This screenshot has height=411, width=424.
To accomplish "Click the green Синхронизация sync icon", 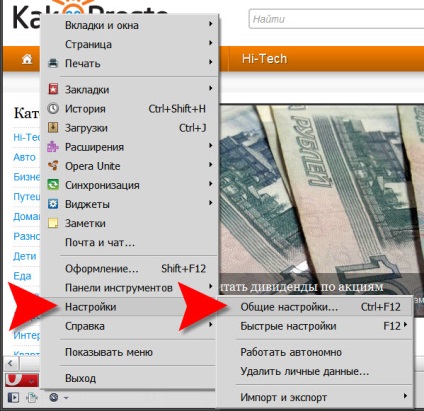I will (x=53, y=185).
